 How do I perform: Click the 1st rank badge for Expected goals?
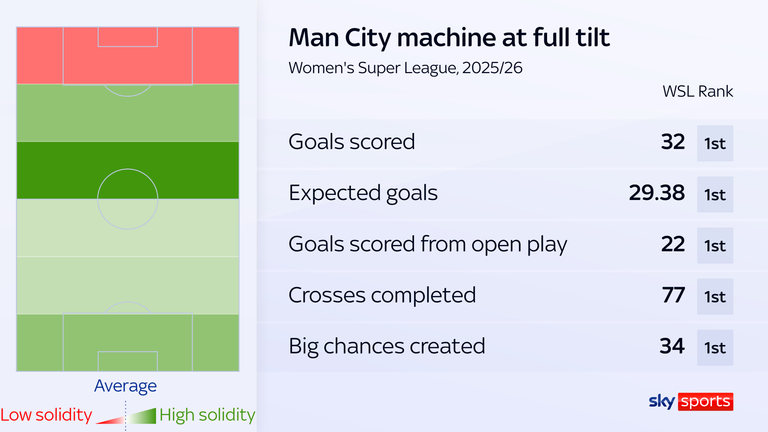pos(715,194)
